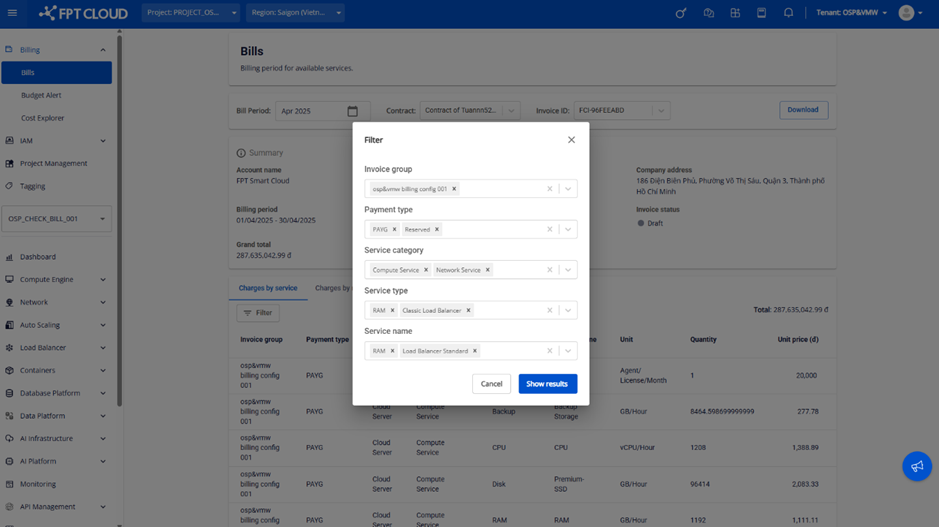The width and height of the screenshot is (939, 527).
Task: Remove the Reserved payment type tag
Action: point(437,229)
